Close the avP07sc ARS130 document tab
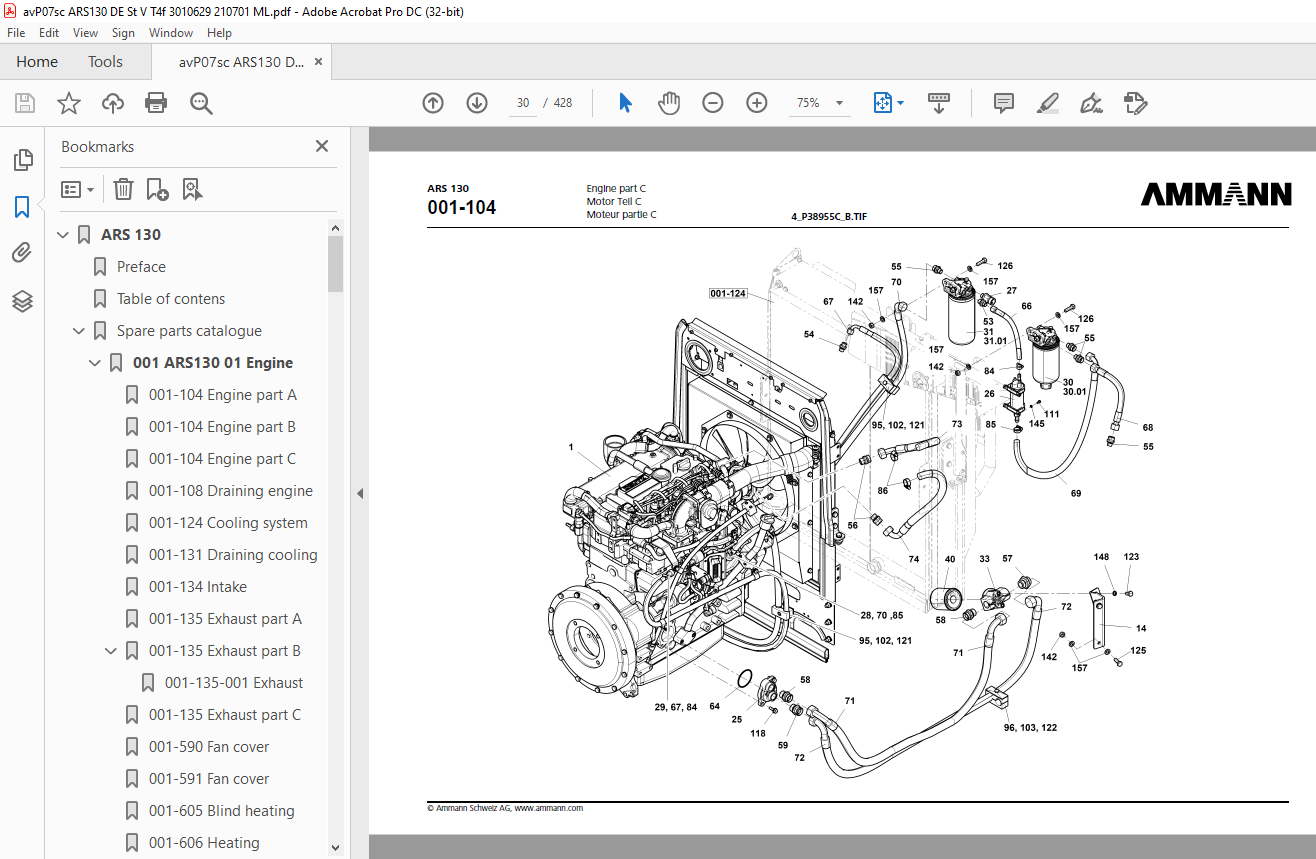This screenshot has height=859, width=1316. 319,62
